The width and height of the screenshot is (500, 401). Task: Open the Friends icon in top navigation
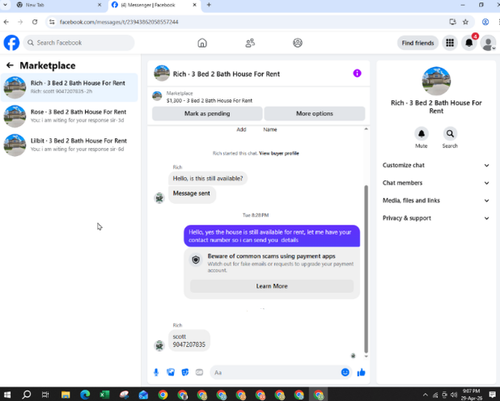(250, 43)
